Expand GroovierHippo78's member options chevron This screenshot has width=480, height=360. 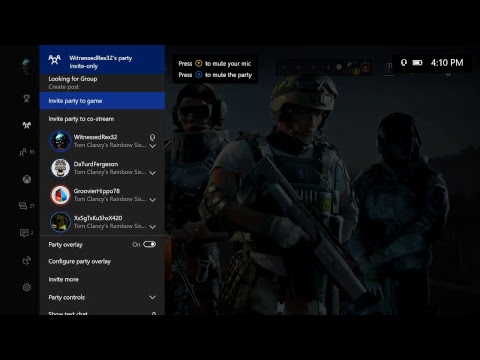[152, 200]
